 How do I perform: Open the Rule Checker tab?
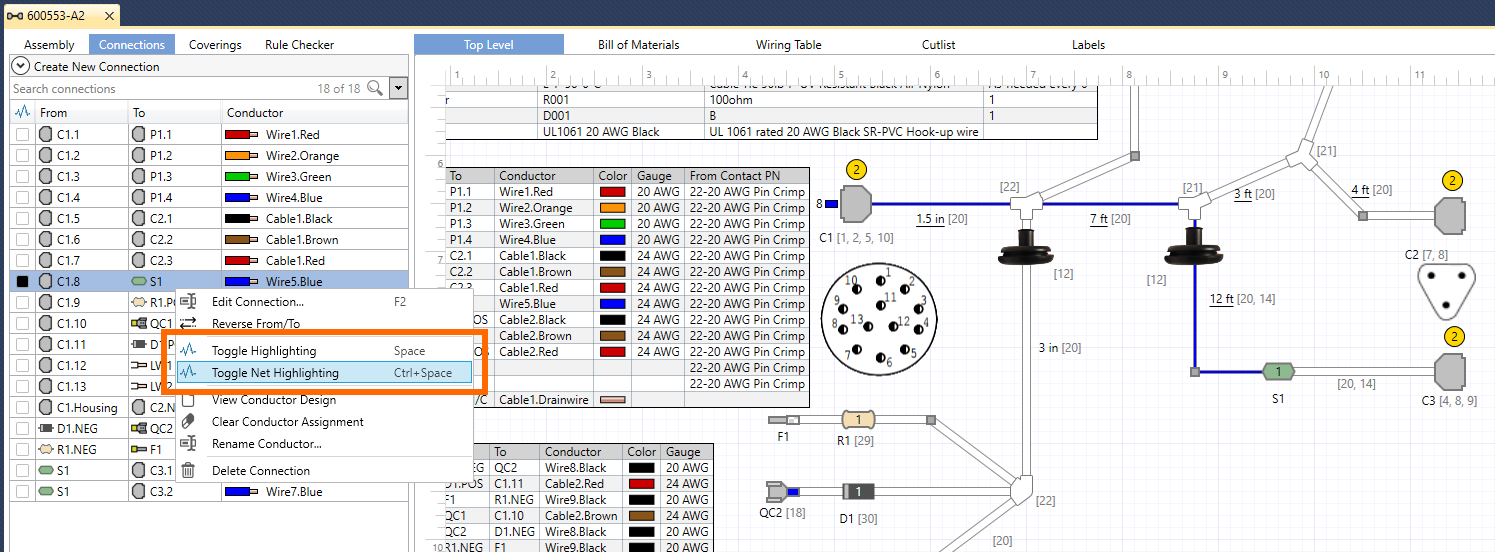(x=299, y=44)
